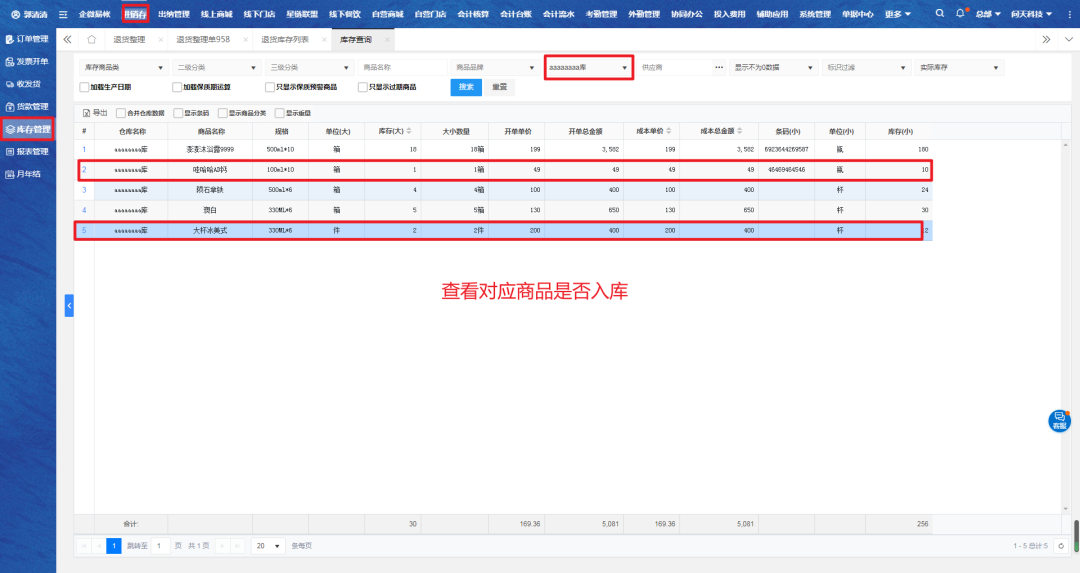Collapse tabs with the double-left arrow icon
The height and width of the screenshot is (573, 1080).
[67, 39]
